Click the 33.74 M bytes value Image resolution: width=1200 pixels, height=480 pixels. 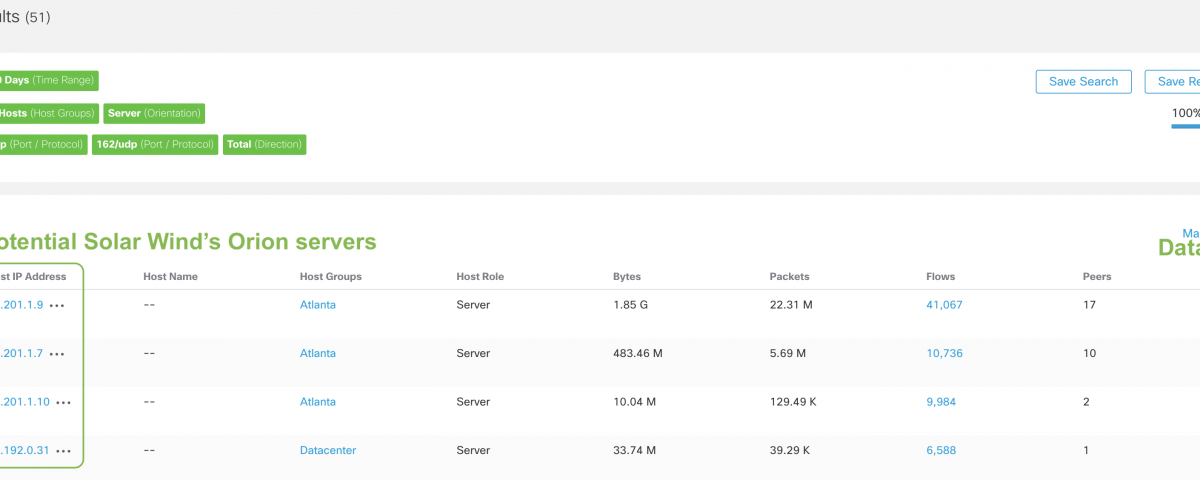click(x=635, y=451)
